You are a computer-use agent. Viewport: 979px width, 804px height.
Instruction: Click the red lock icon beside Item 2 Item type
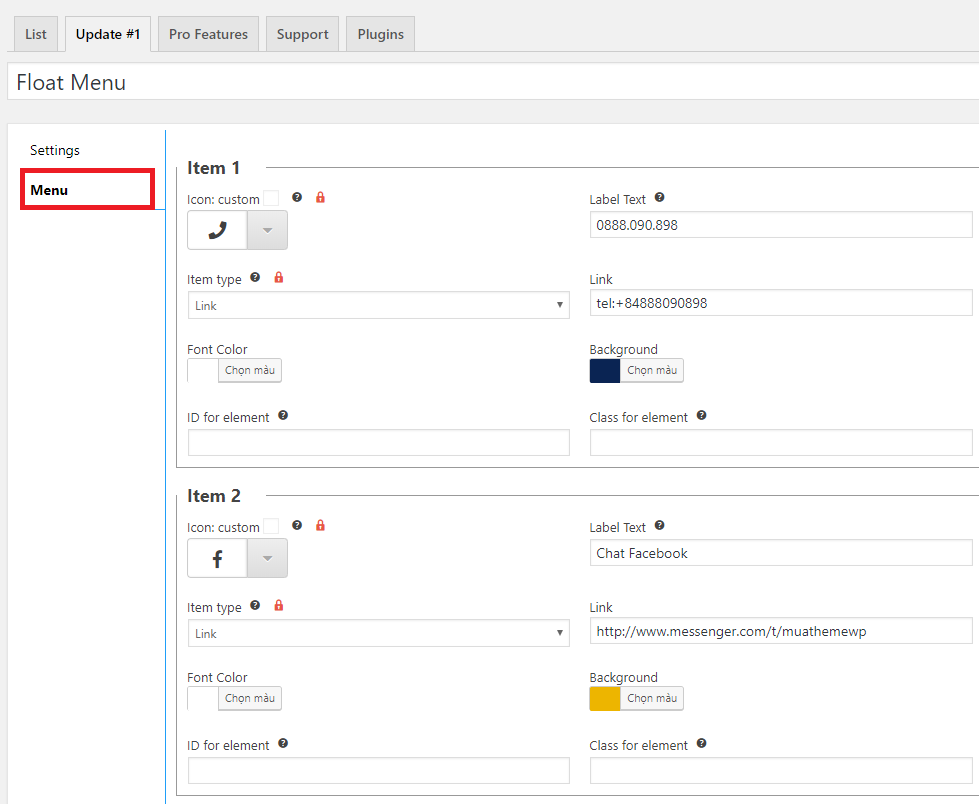point(279,606)
